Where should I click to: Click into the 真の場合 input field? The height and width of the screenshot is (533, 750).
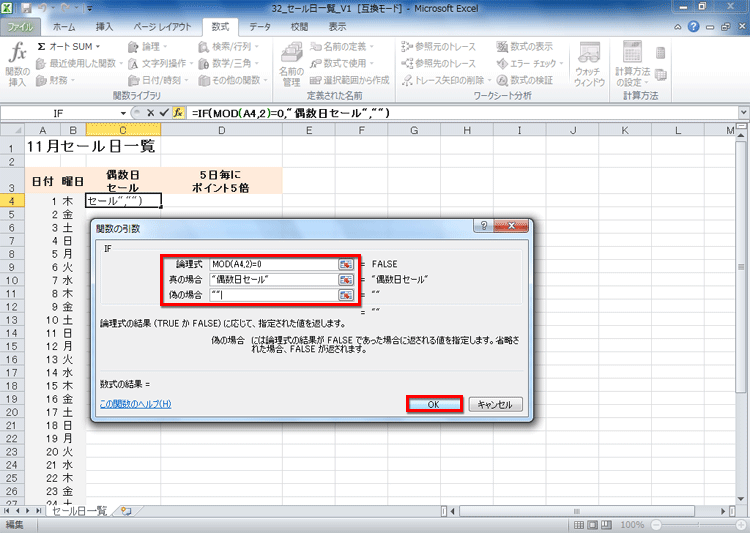point(274,279)
